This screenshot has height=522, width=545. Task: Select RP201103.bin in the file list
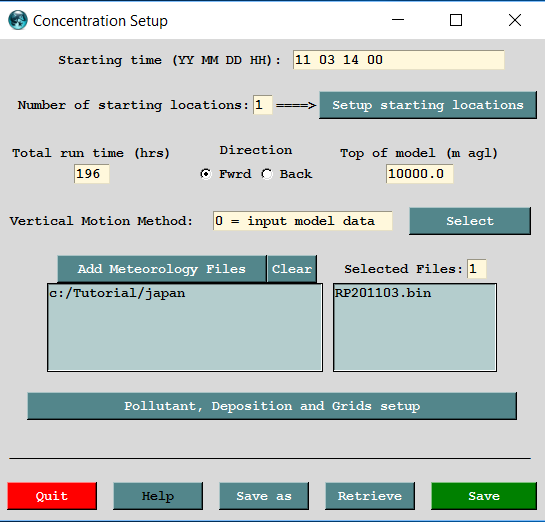[x=383, y=293]
